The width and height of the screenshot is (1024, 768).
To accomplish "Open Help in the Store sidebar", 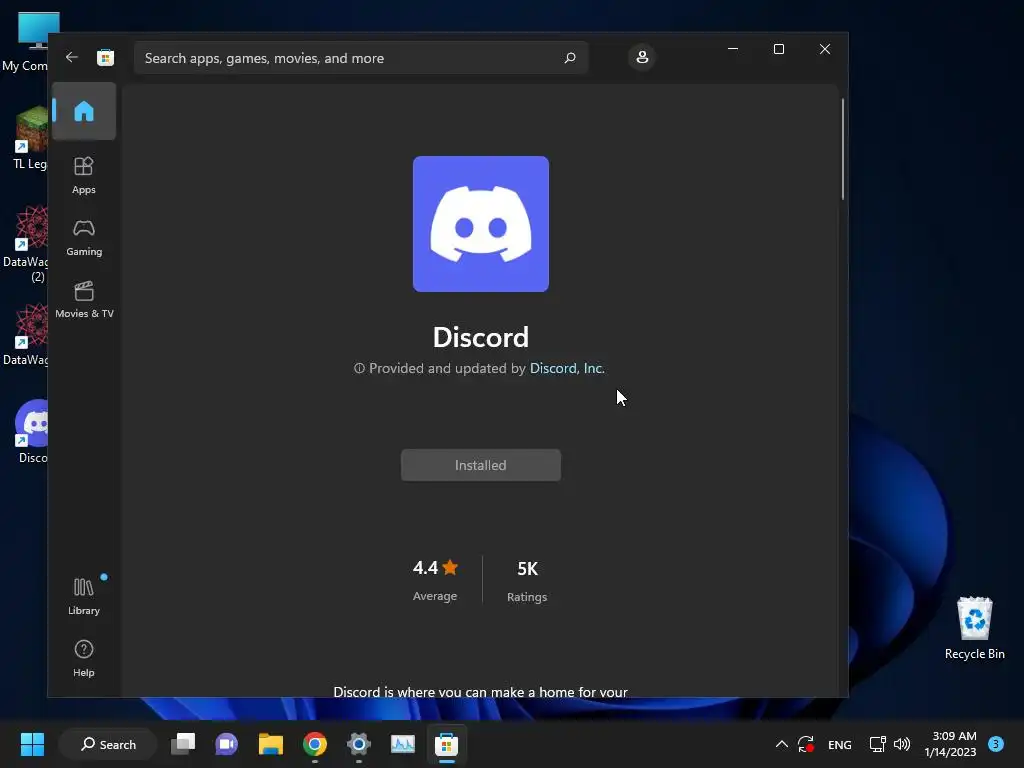I will click(84, 658).
